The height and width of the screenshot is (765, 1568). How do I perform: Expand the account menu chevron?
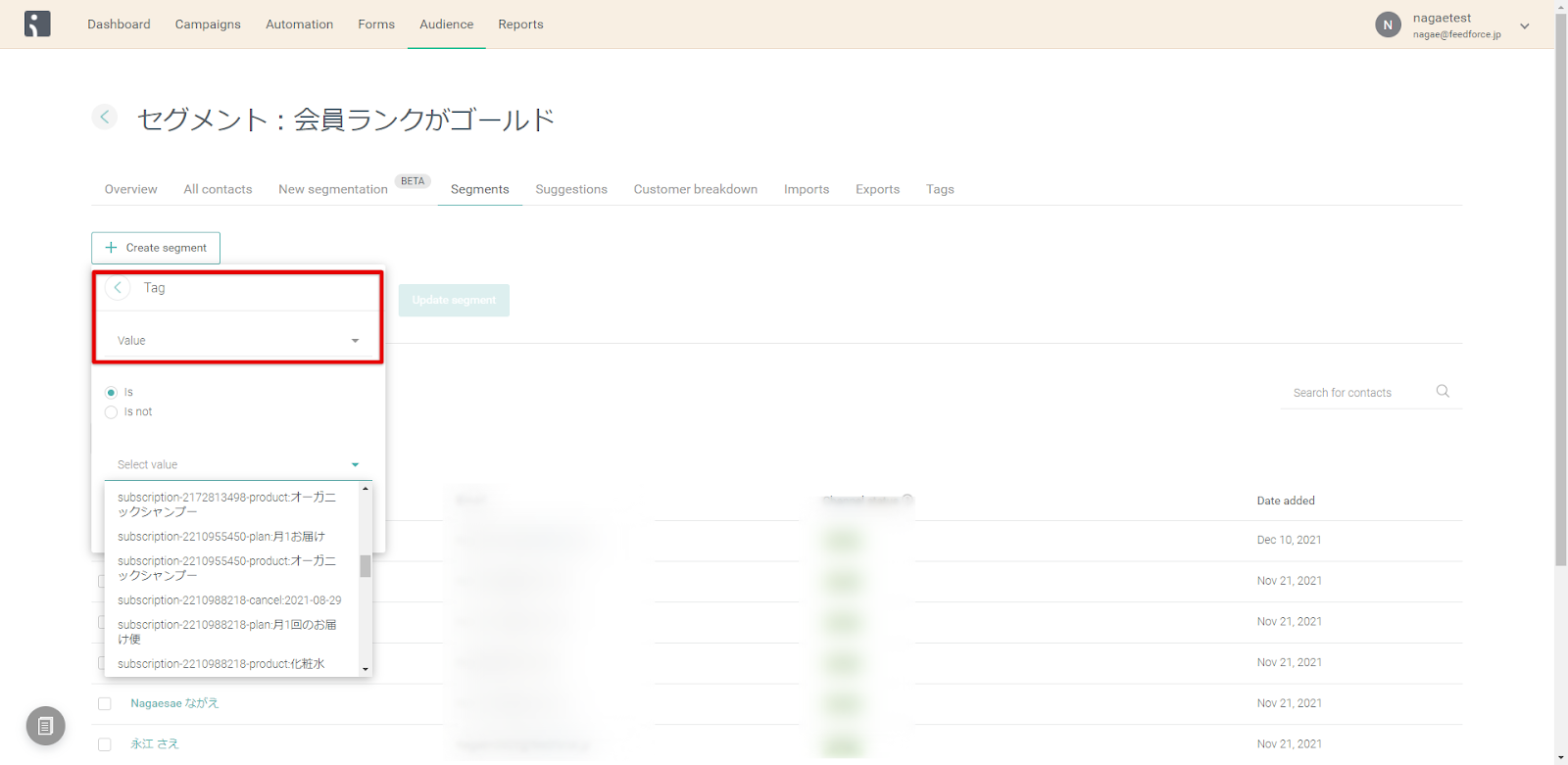click(1525, 25)
